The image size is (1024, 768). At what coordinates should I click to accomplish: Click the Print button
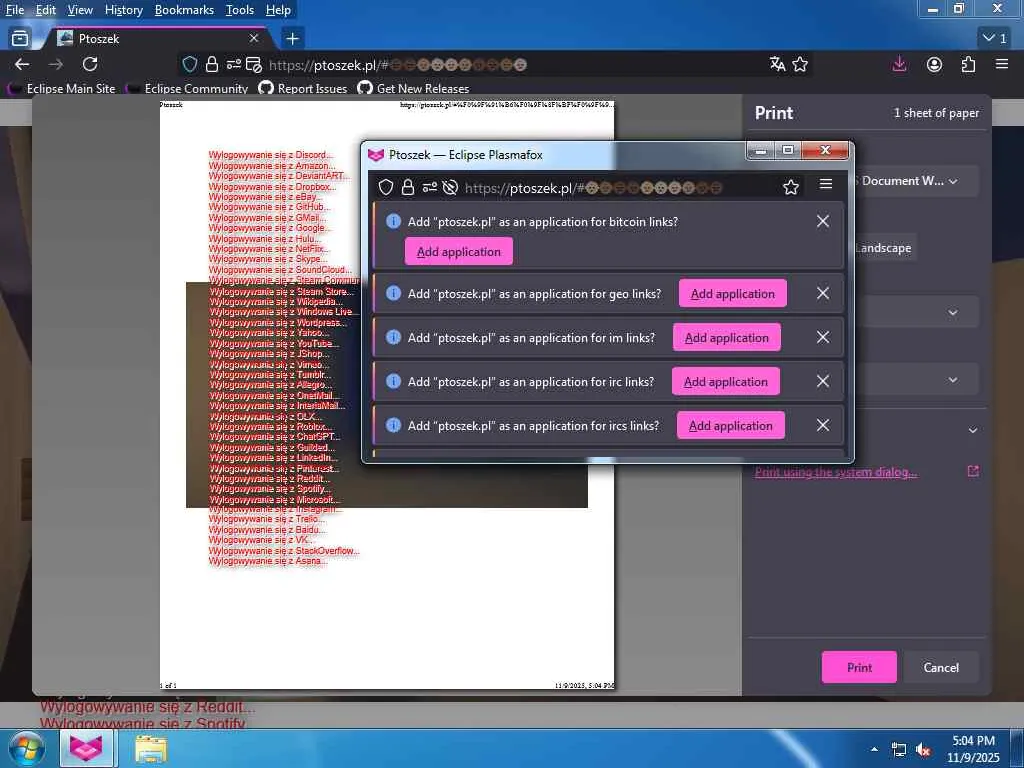pyautogui.click(x=859, y=667)
